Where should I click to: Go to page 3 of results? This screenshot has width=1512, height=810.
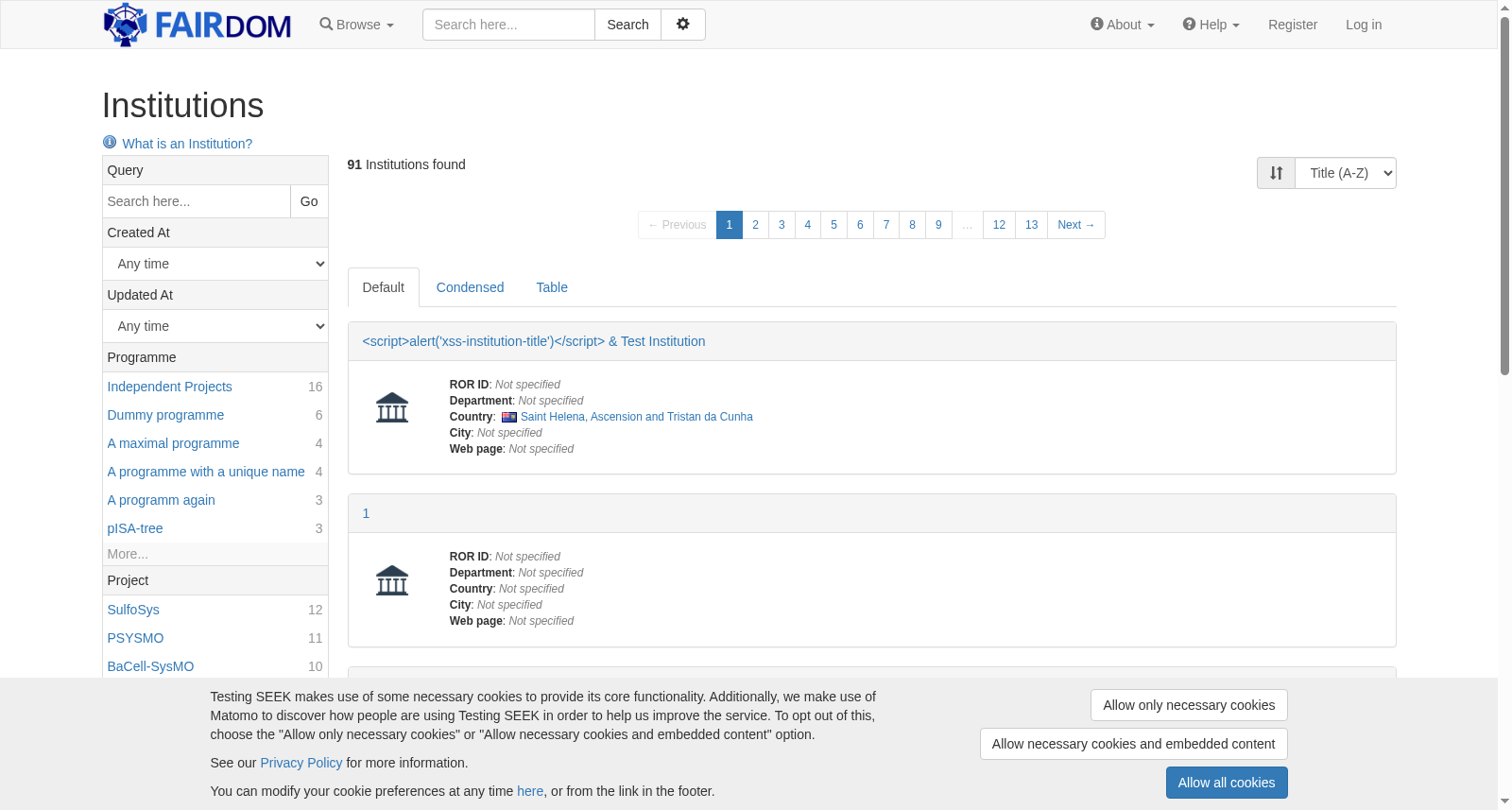[782, 225]
